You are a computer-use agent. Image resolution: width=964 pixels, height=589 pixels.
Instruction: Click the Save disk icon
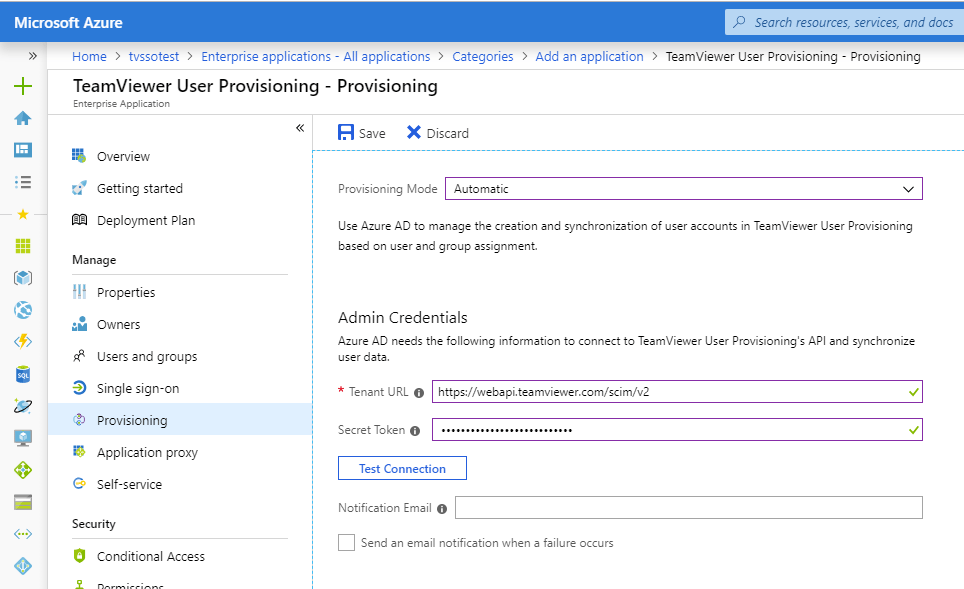click(346, 133)
